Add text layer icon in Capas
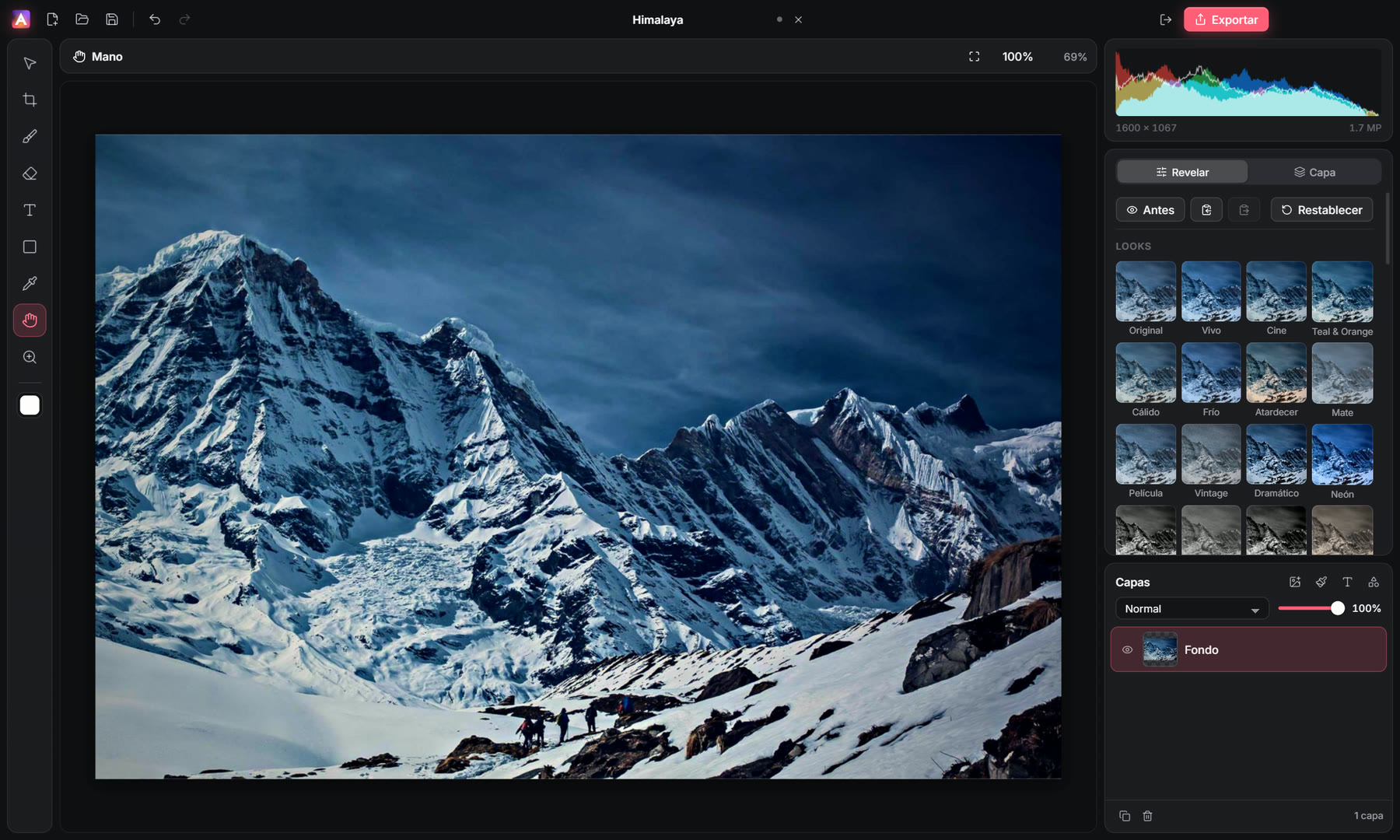The image size is (1400, 840). [1347, 582]
